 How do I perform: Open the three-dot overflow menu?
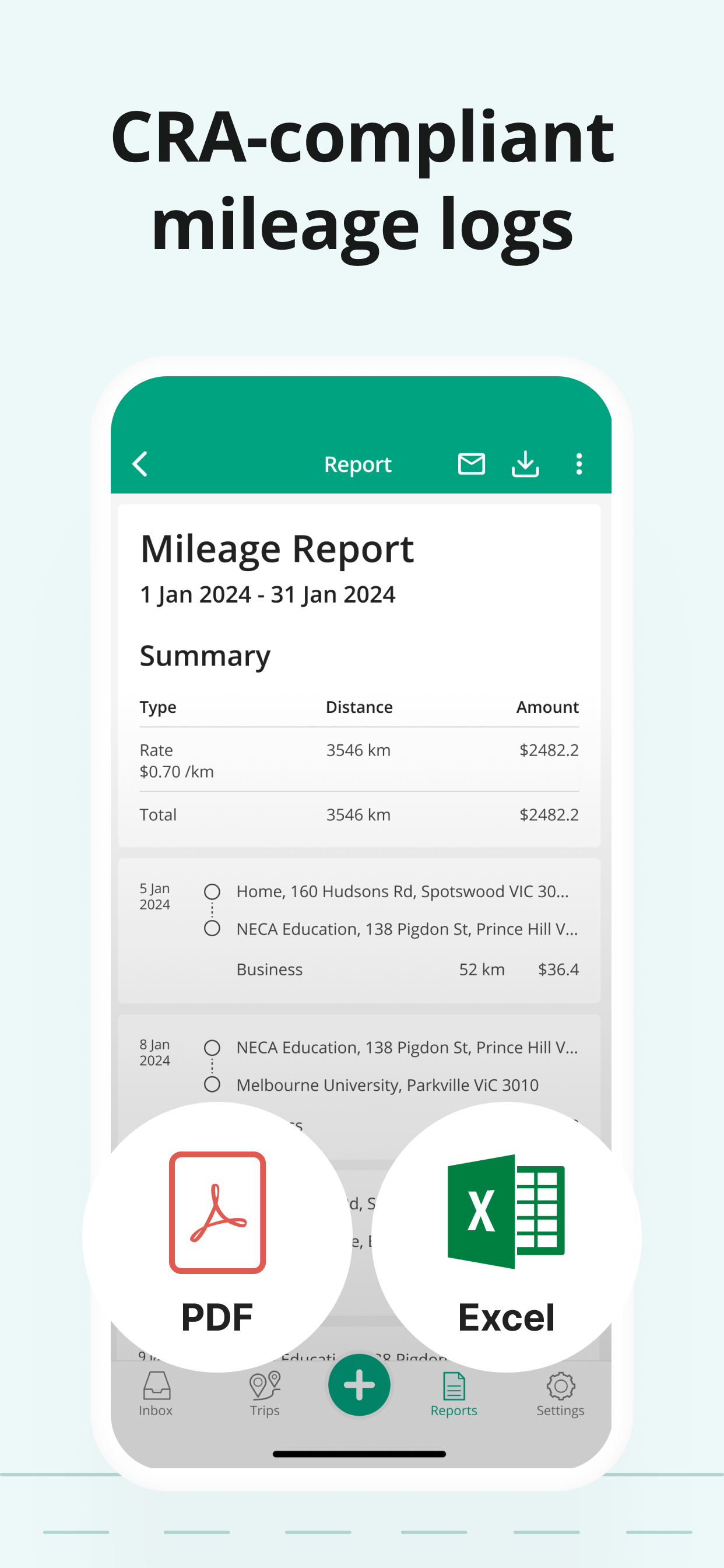click(579, 464)
